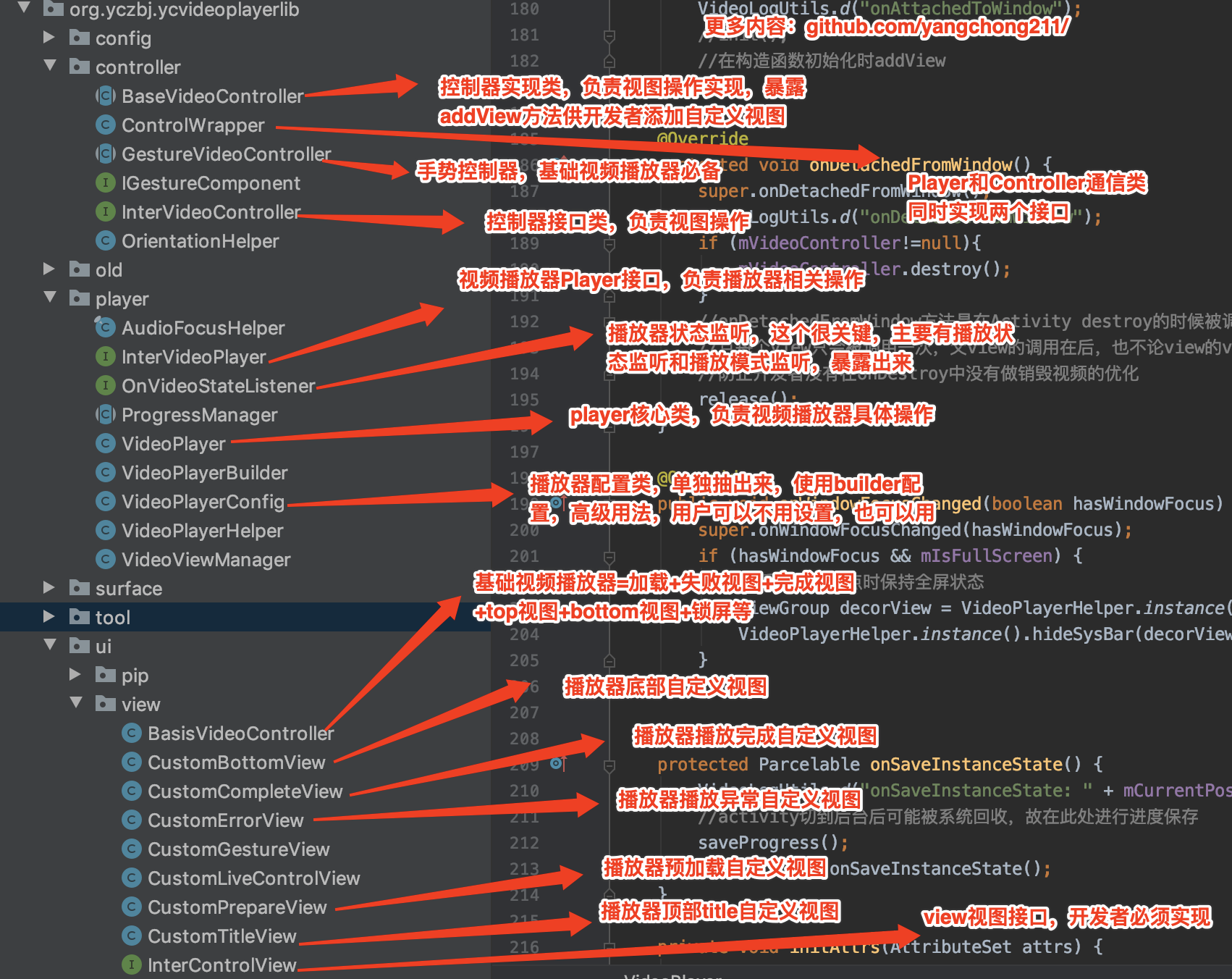Click the config folder icon
This screenshot has width=1232, height=979.
80,37
